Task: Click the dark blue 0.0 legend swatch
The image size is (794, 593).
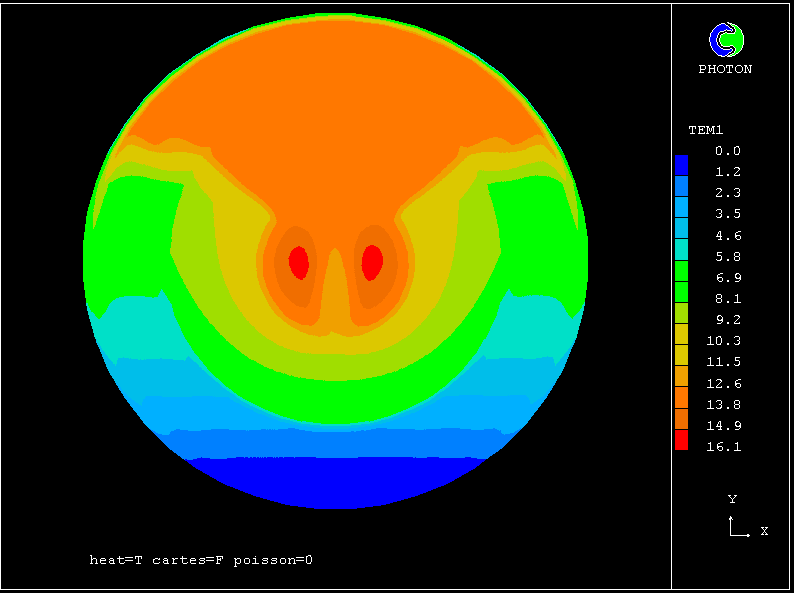Action: click(681, 161)
